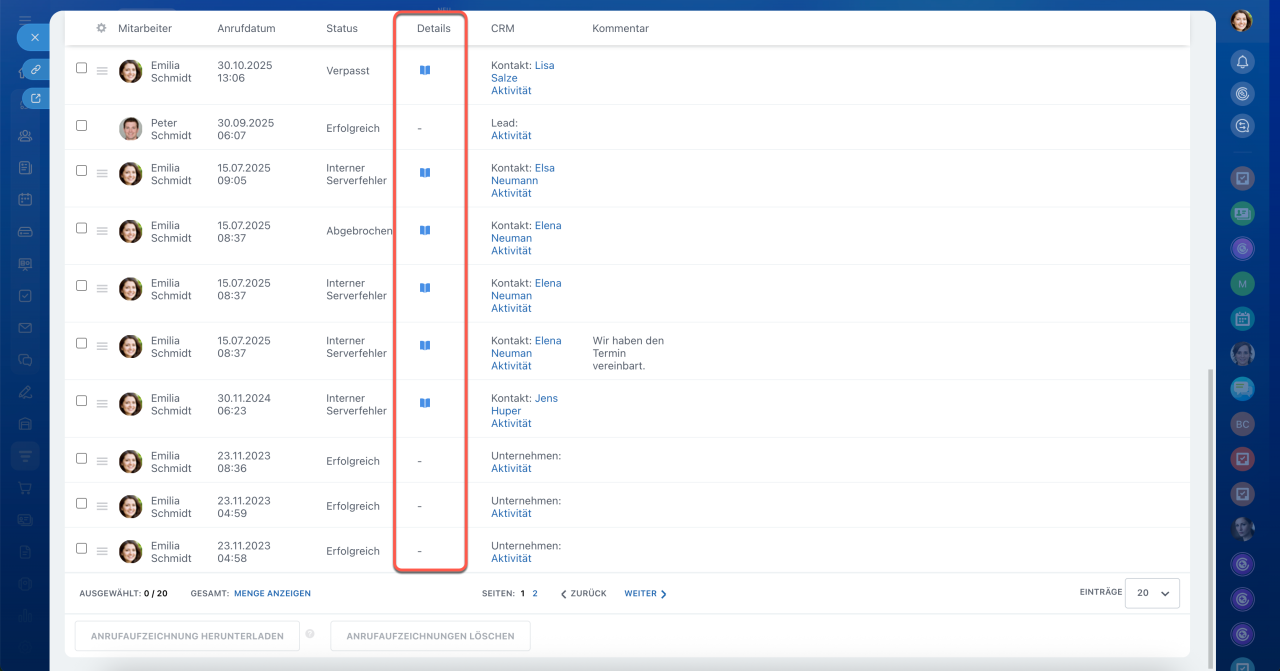The height and width of the screenshot is (671, 1280).
Task: Tick checkbox for 30.11.2024 call row
Action: click(x=82, y=401)
